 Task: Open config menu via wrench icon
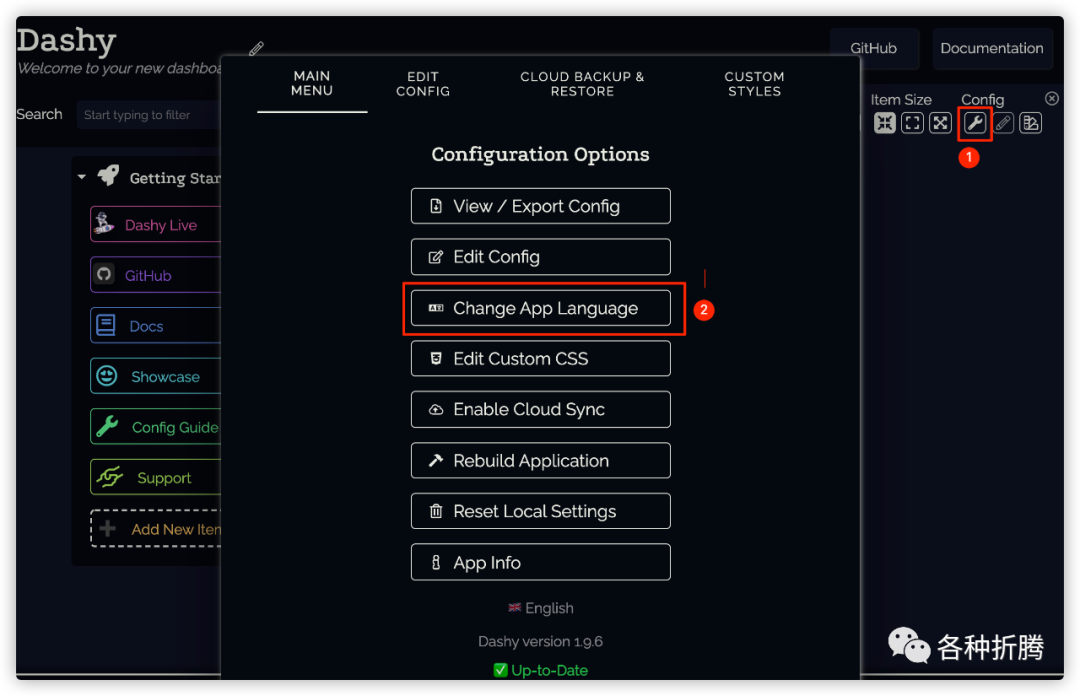click(x=975, y=123)
